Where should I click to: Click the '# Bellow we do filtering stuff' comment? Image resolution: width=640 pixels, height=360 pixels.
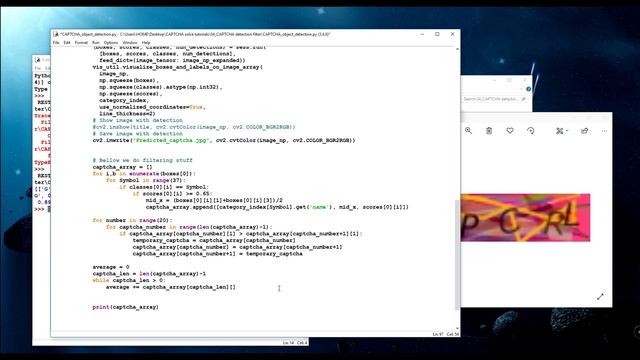(142, 160)
